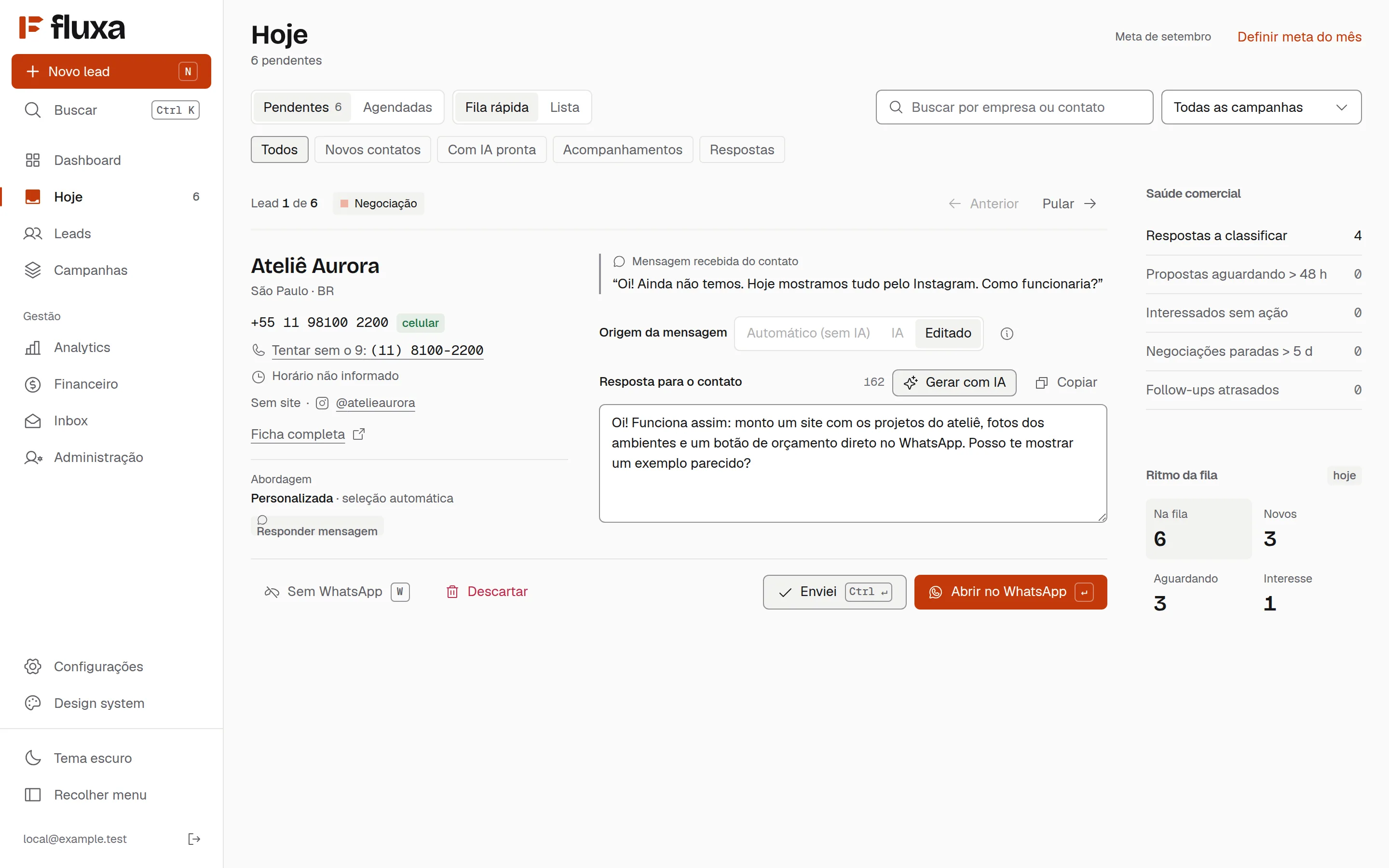
Task: Select Automático (sem IA) message origin
Action: [808, 333]
